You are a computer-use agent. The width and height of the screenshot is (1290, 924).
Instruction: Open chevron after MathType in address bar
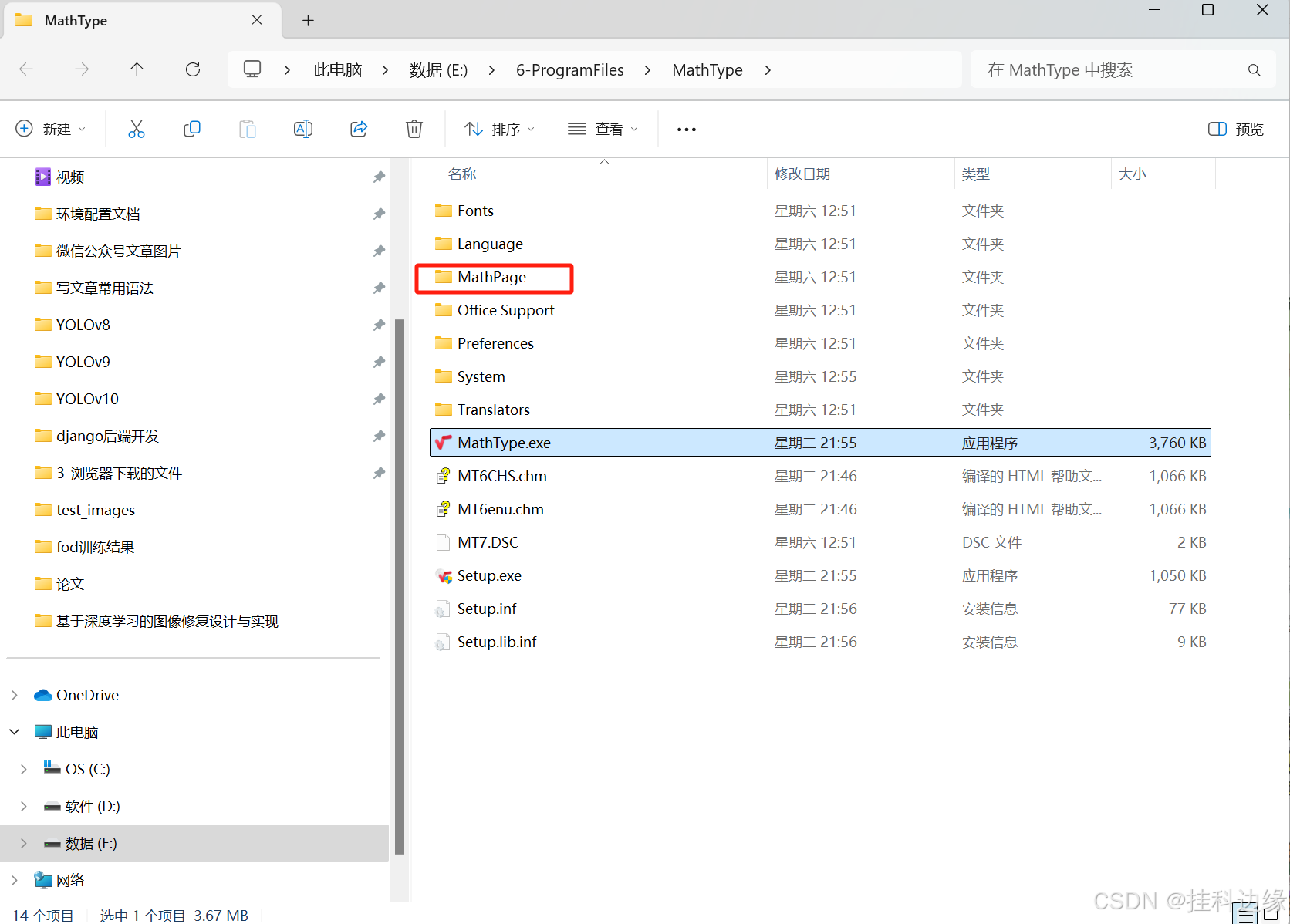pyautogui.click(x=768, y=70)
